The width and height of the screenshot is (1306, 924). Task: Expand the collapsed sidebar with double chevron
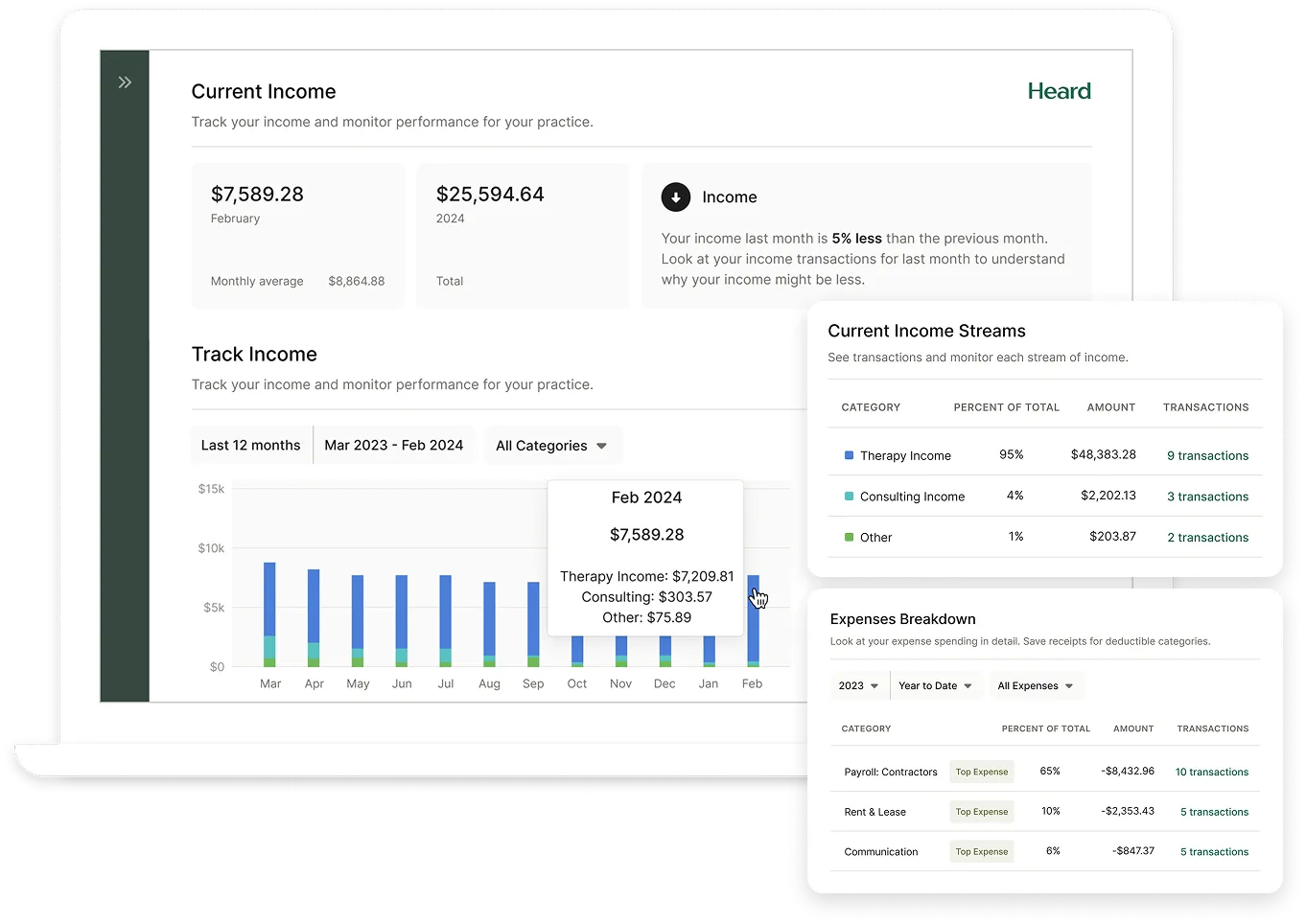coord(125,82)
